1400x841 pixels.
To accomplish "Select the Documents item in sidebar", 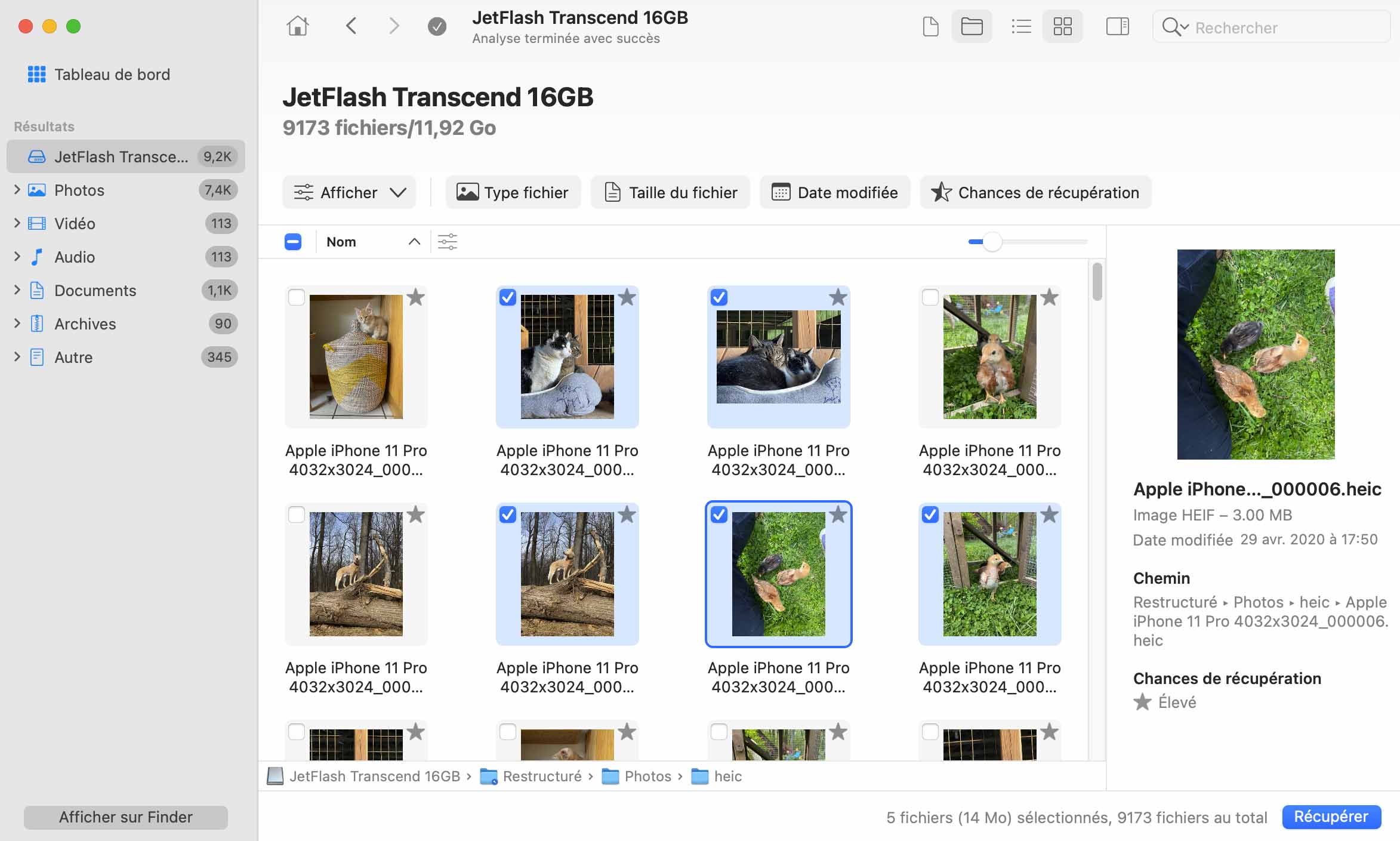I will coord(96,290).
